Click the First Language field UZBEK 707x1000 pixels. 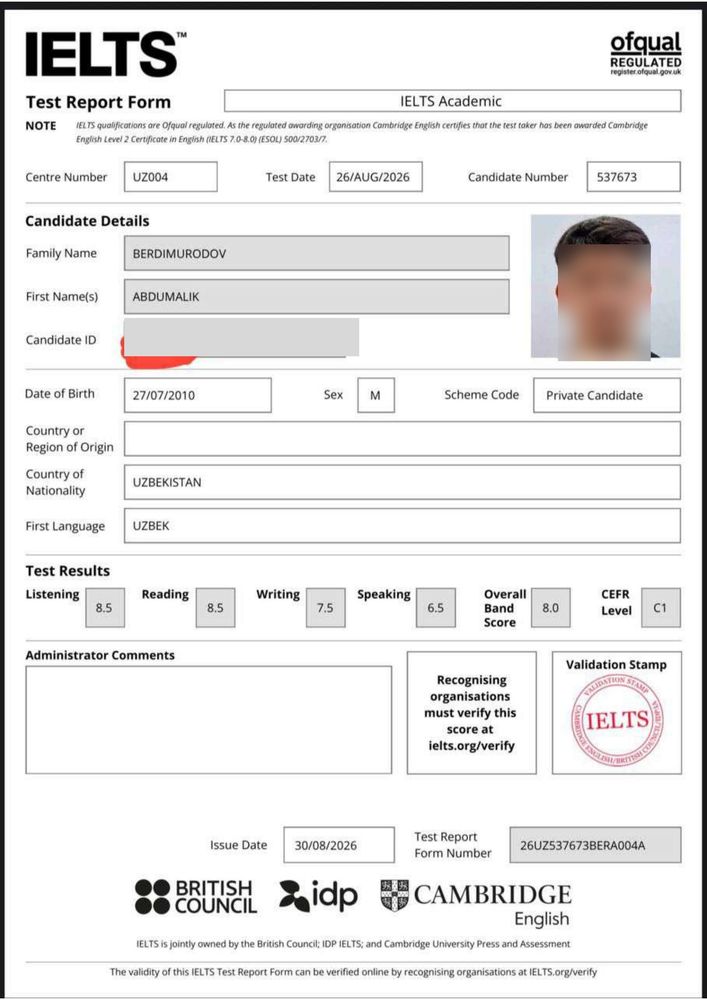(402, 526)
